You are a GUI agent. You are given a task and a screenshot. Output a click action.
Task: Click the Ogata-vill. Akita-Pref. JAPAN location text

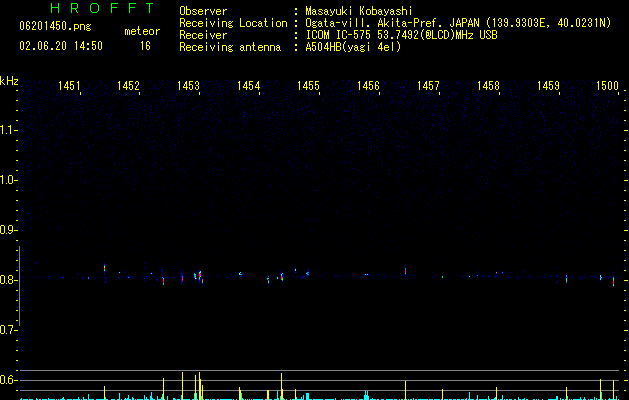click(458, 23)
